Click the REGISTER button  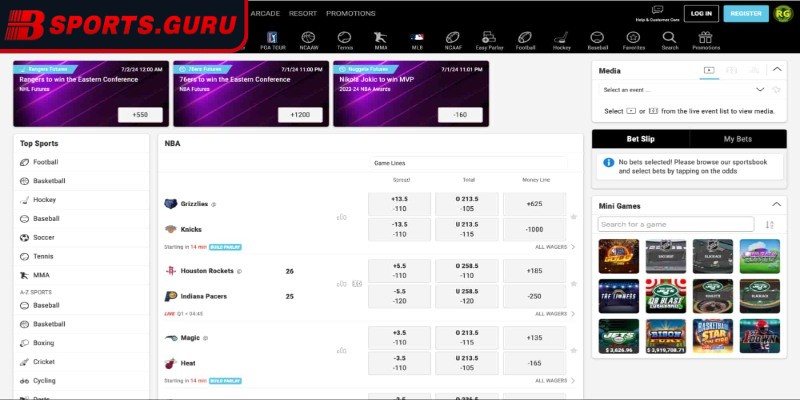(x=746, y=14)
